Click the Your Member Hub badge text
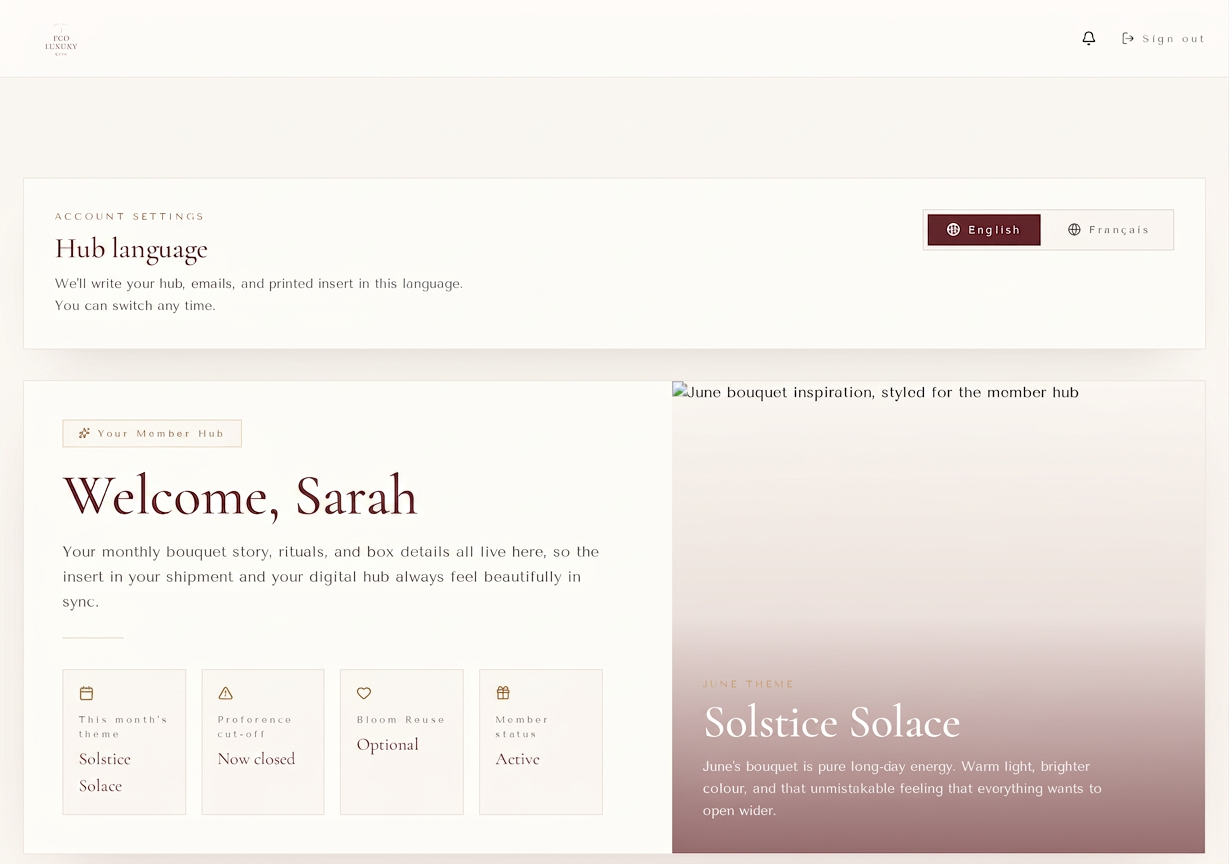The image size is (1229, 864). pos(161,434)
